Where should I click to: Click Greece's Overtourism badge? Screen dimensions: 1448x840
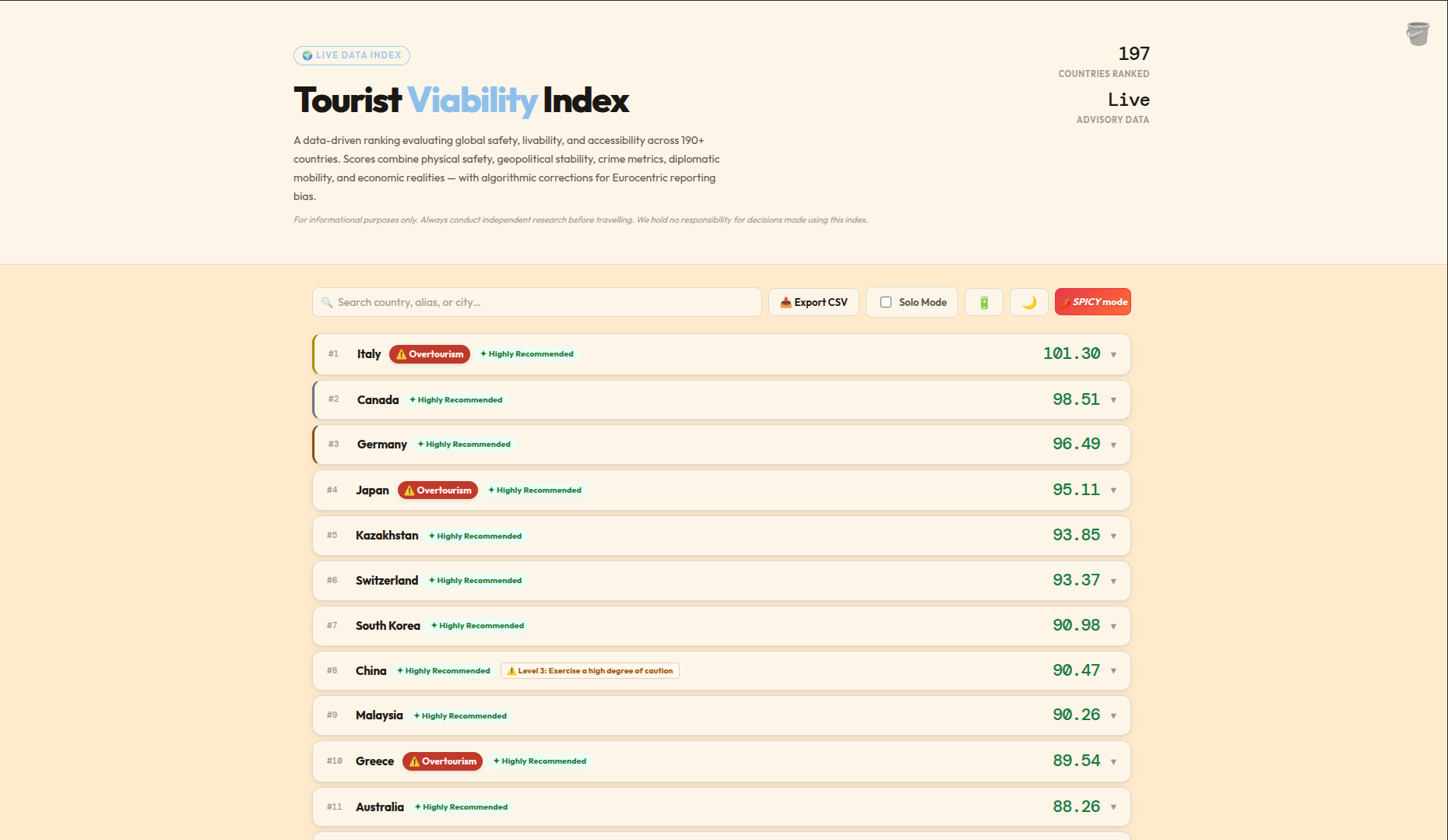442,761
